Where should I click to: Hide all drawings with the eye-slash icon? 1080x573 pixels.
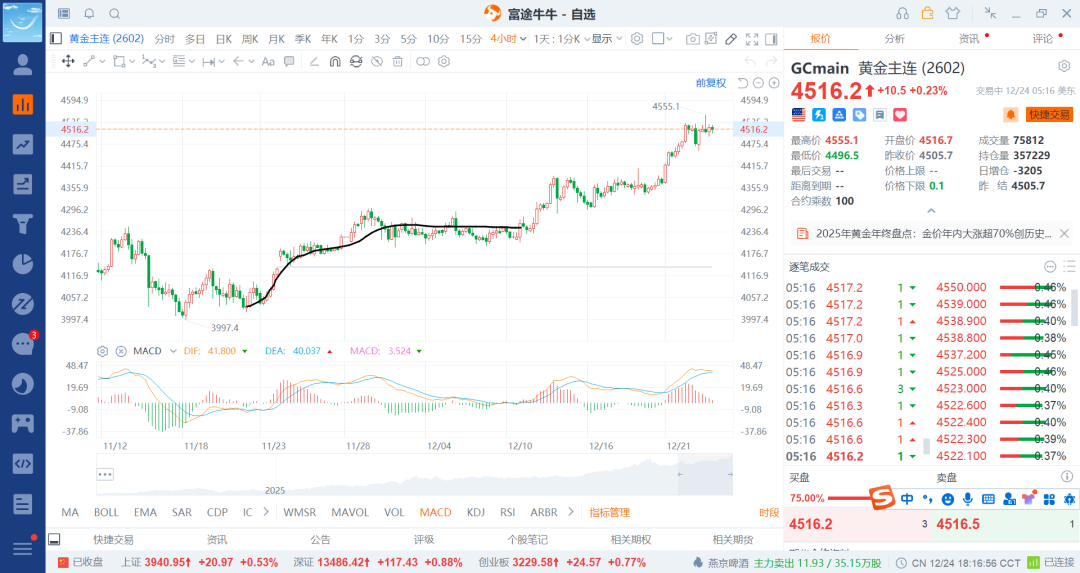tap(377, 61)
